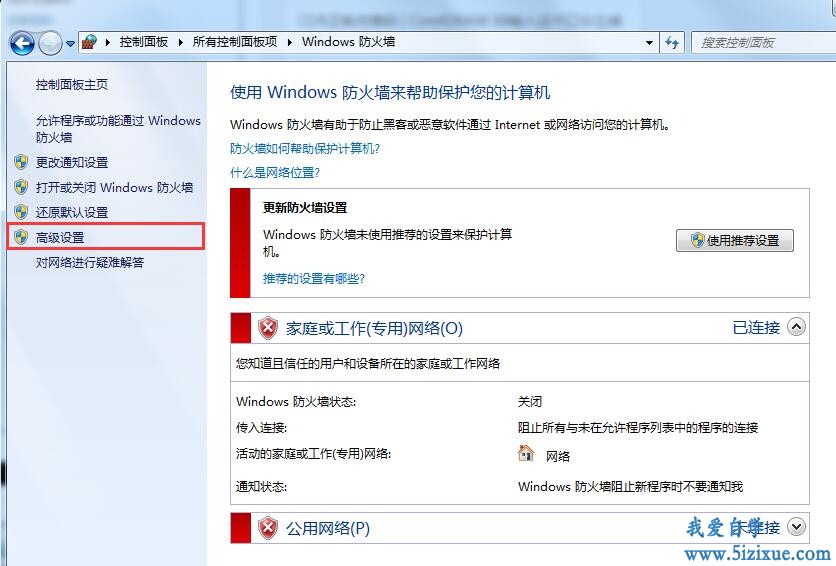This screenshot has width=836, height=566.
Task: Select 控制面板 in the breadcrumb
Action: (143, 42)
